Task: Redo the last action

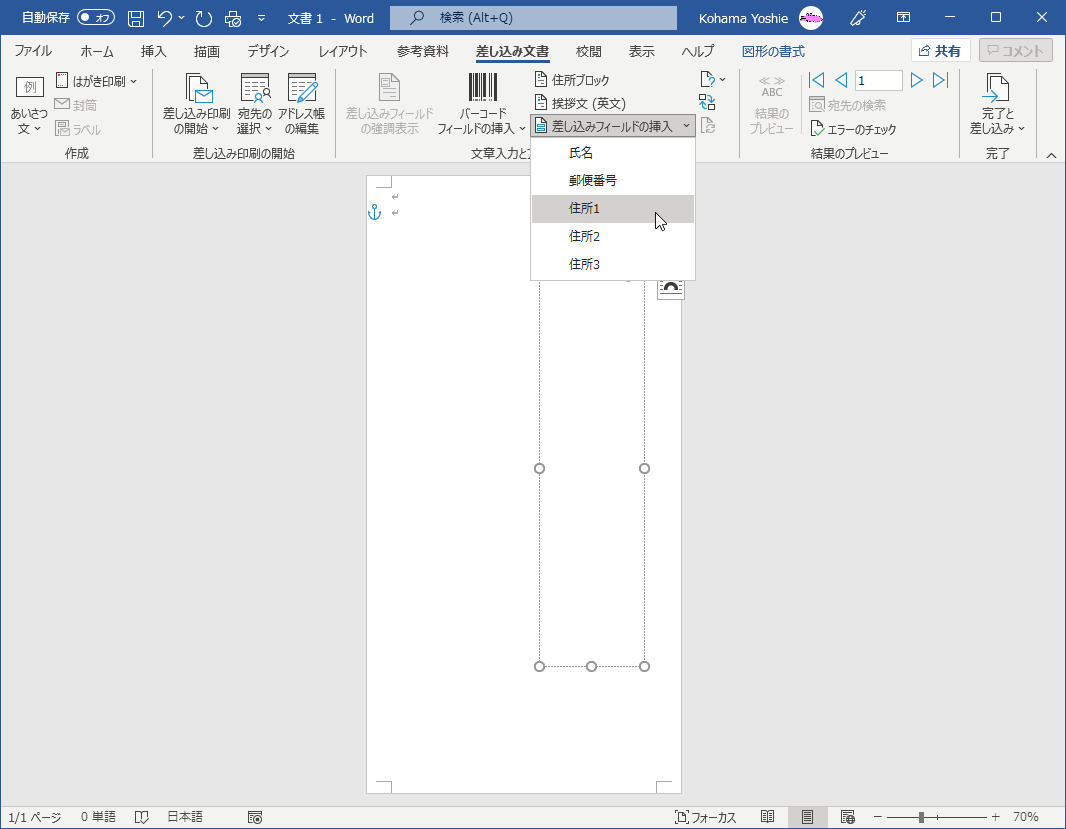Action: click(x=203, y=18)
